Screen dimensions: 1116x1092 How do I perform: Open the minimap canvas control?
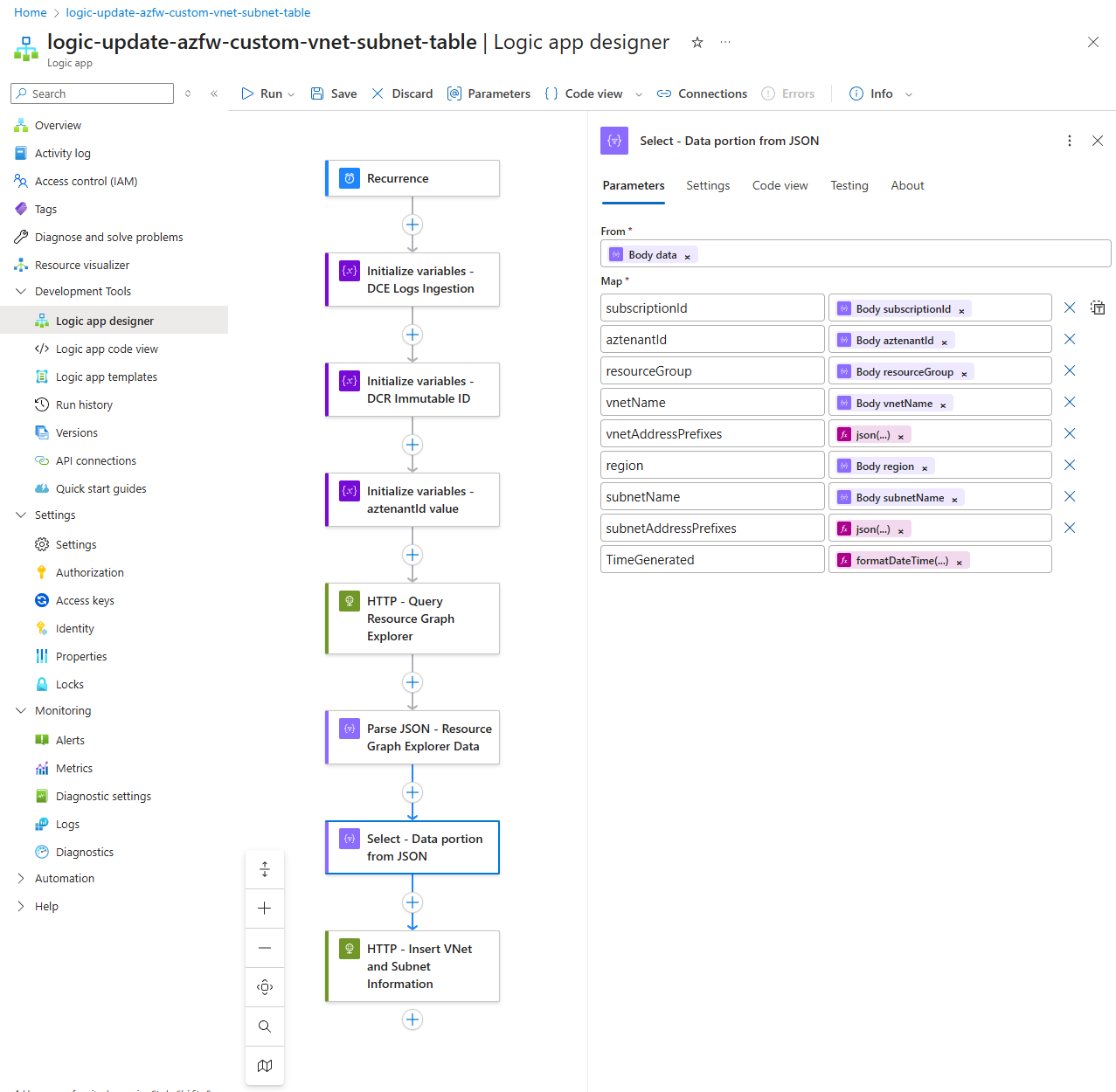click(265, 1066)
